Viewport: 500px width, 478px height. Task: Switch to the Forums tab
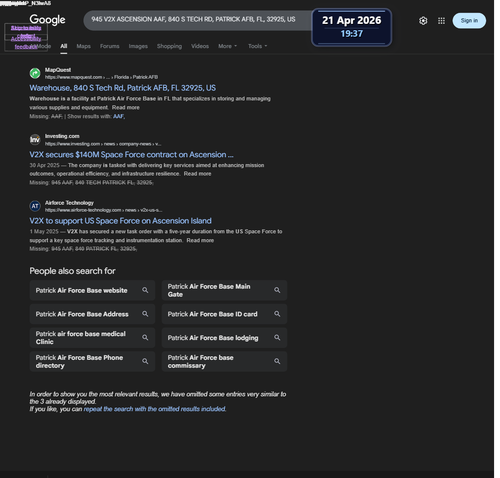pos(110,46)
